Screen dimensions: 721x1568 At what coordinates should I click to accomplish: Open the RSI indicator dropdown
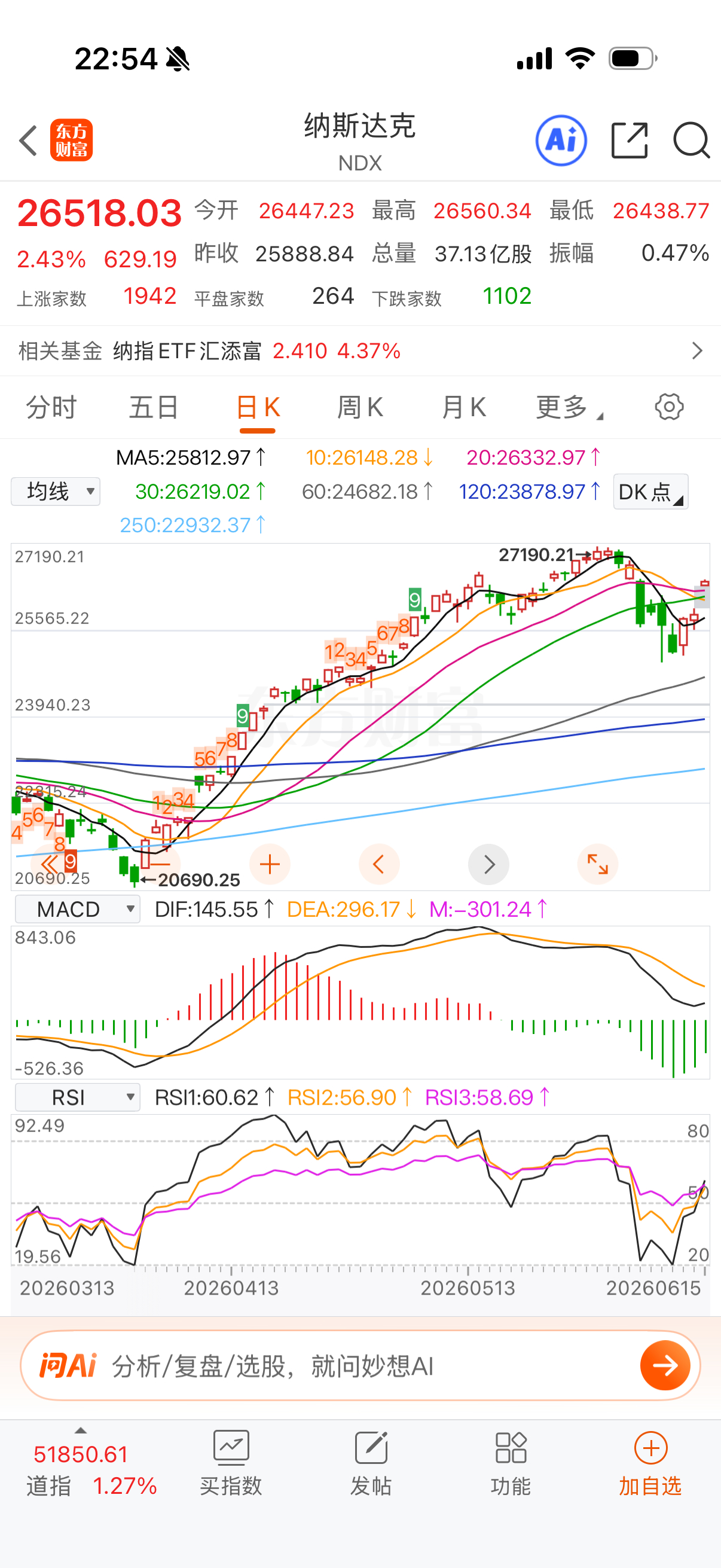point(78,1097)
